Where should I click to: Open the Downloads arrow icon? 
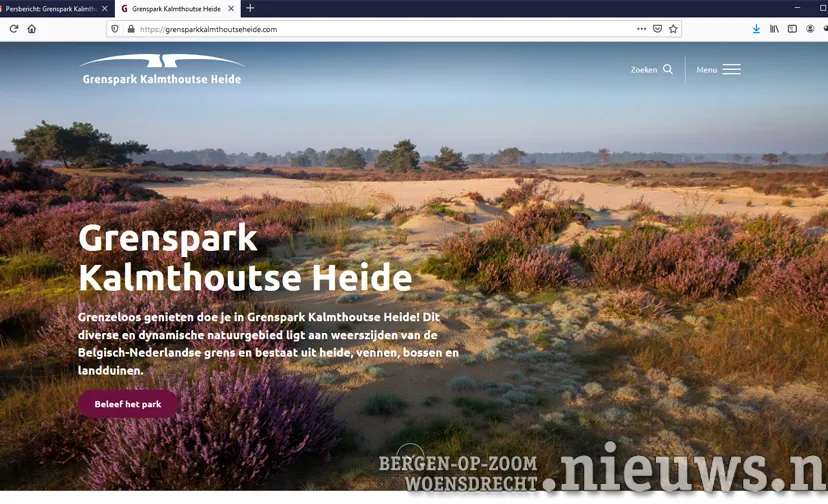(x=756, y=29)
